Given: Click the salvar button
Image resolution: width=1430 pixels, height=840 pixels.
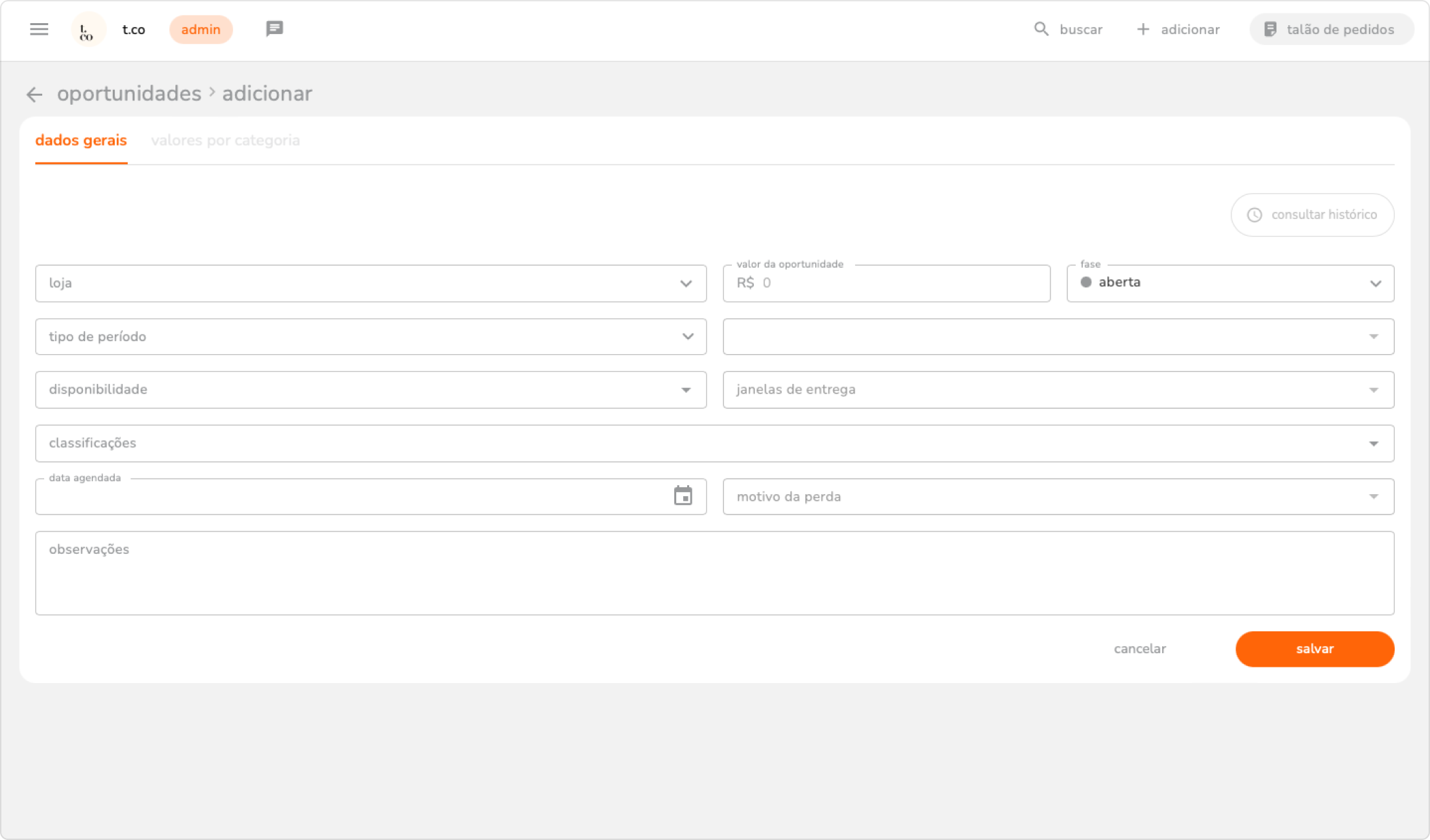Looking at the screenshot, I should coord(1314,649).
